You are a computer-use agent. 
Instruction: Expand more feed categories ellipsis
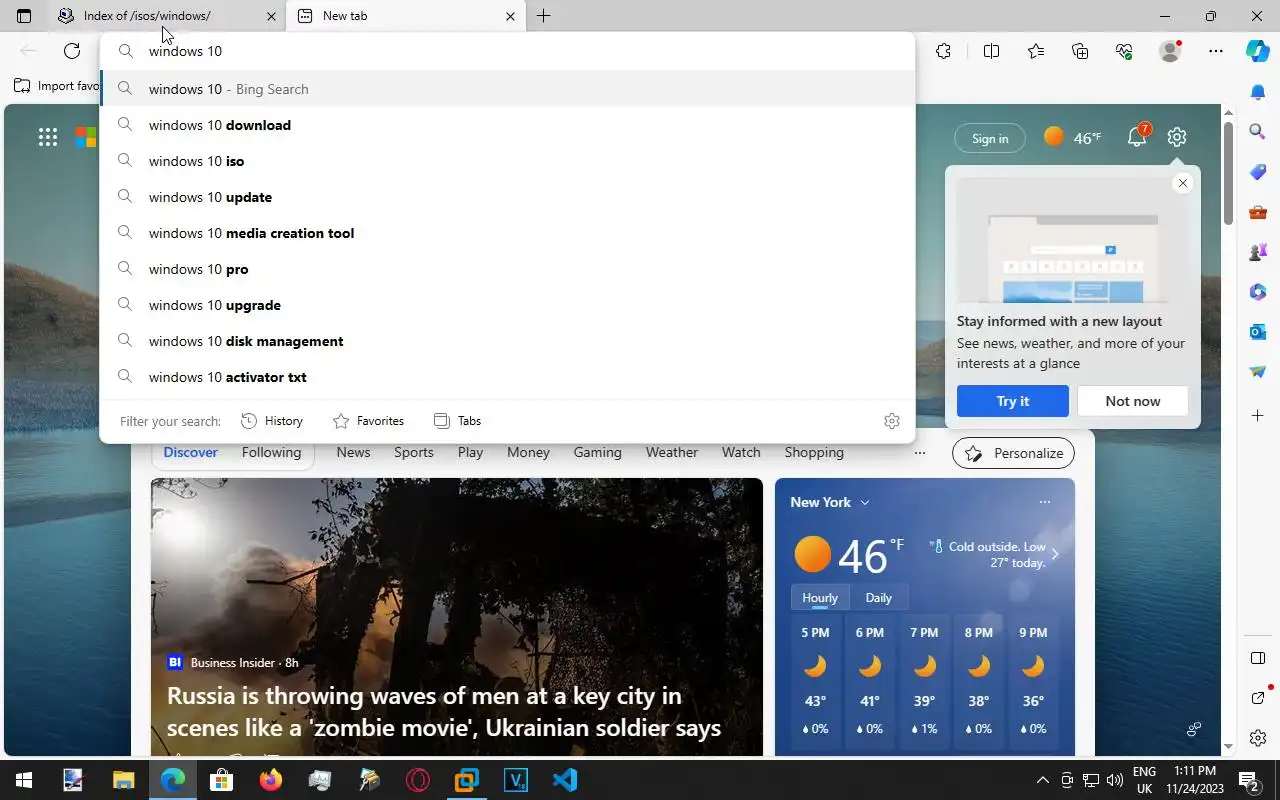(920, 453)
